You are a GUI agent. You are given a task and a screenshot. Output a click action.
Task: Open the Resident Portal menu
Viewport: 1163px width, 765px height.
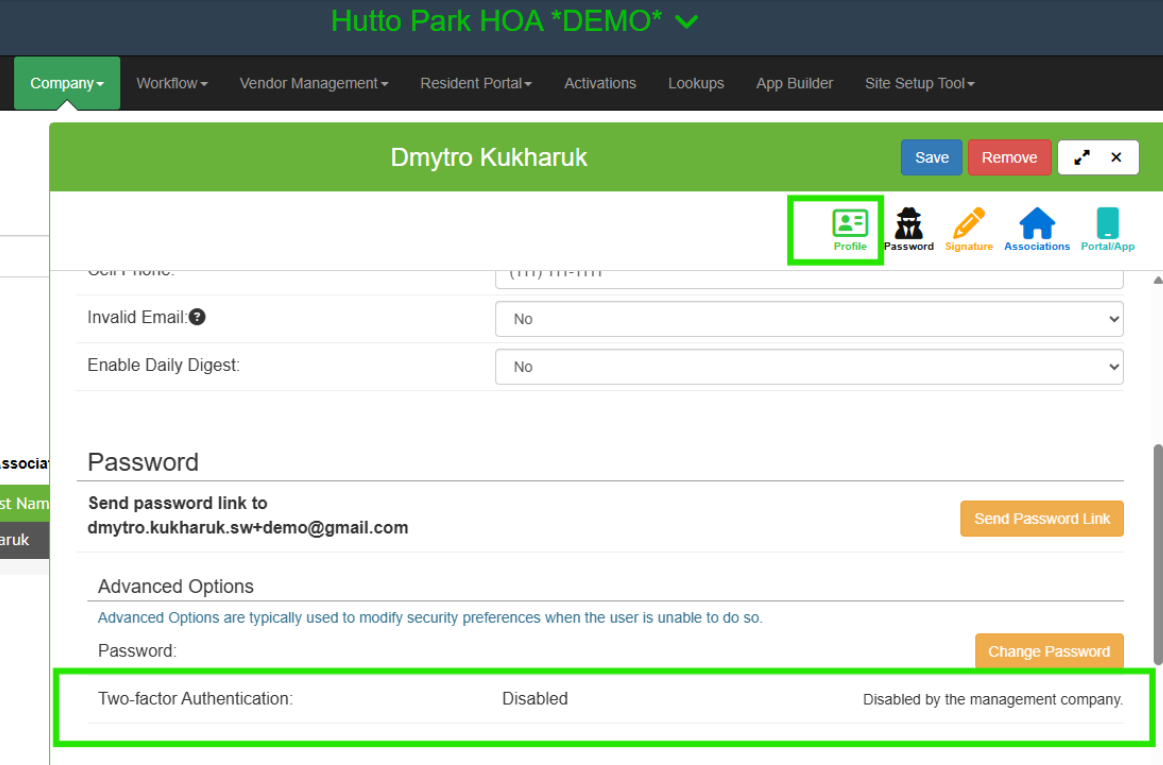tap(475, 83)
